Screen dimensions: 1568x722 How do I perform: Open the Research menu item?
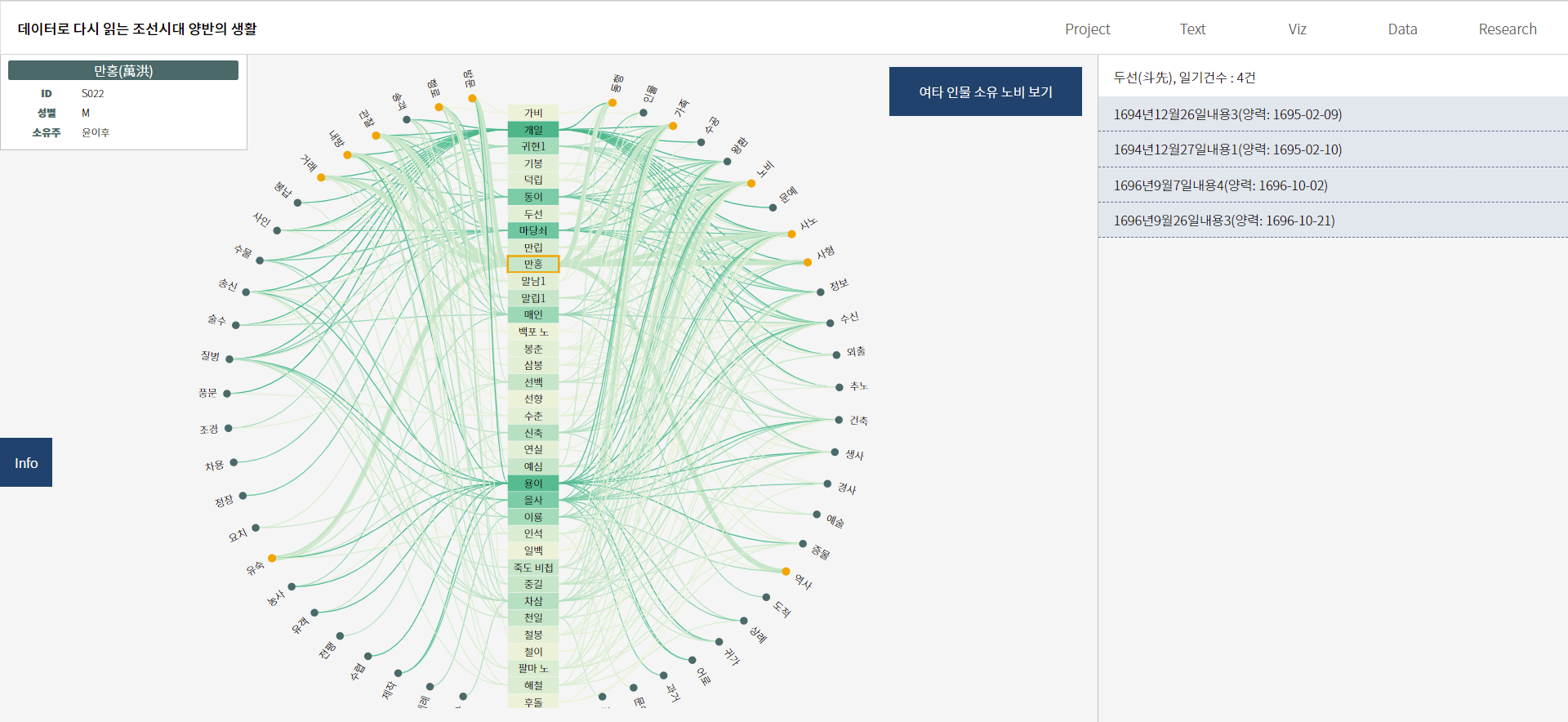pyautogui.click(x=1507, y=29)
